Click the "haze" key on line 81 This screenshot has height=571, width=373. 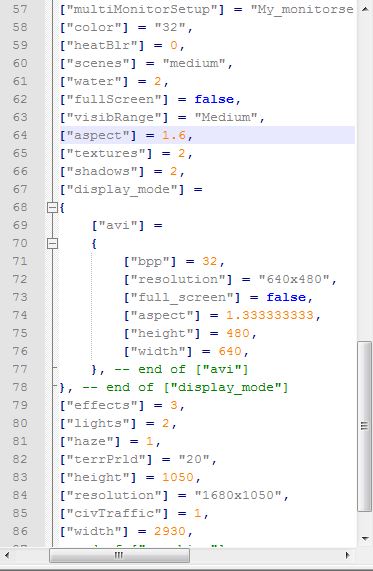(90, 441)
